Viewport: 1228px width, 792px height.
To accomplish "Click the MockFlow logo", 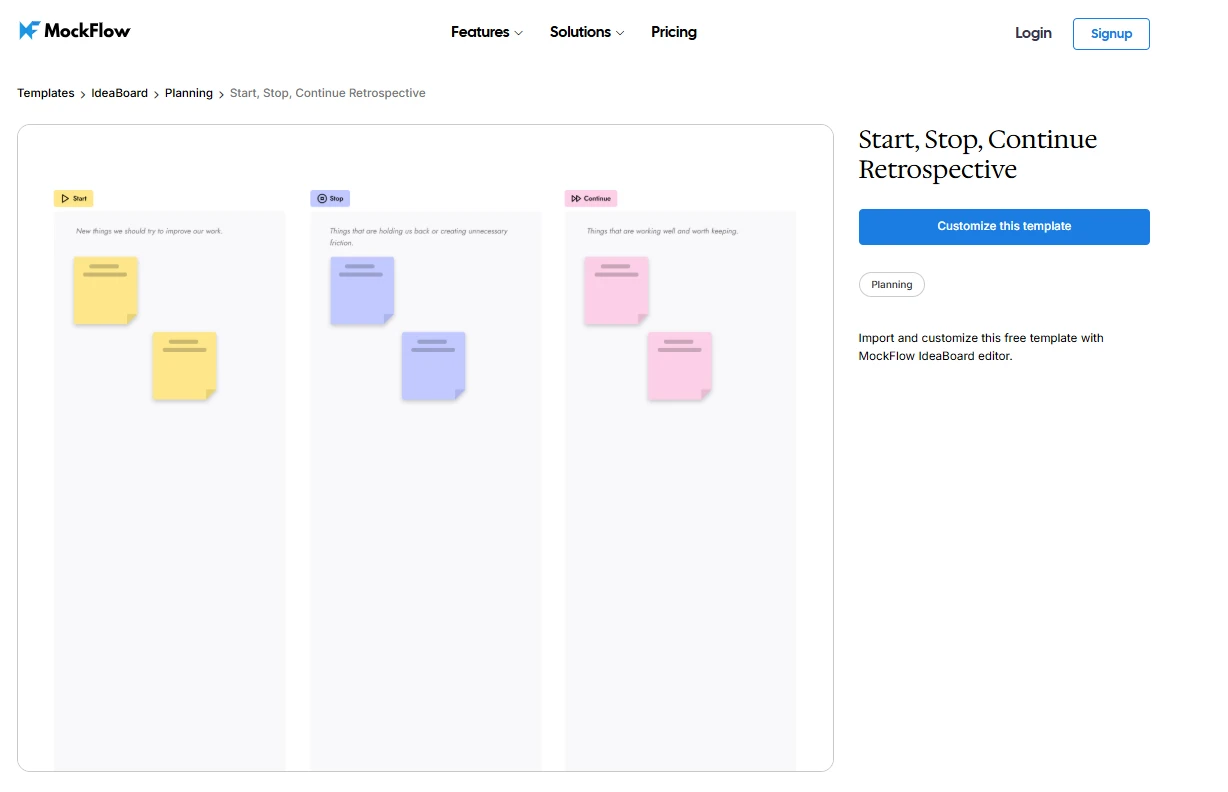I will point(75,31).
